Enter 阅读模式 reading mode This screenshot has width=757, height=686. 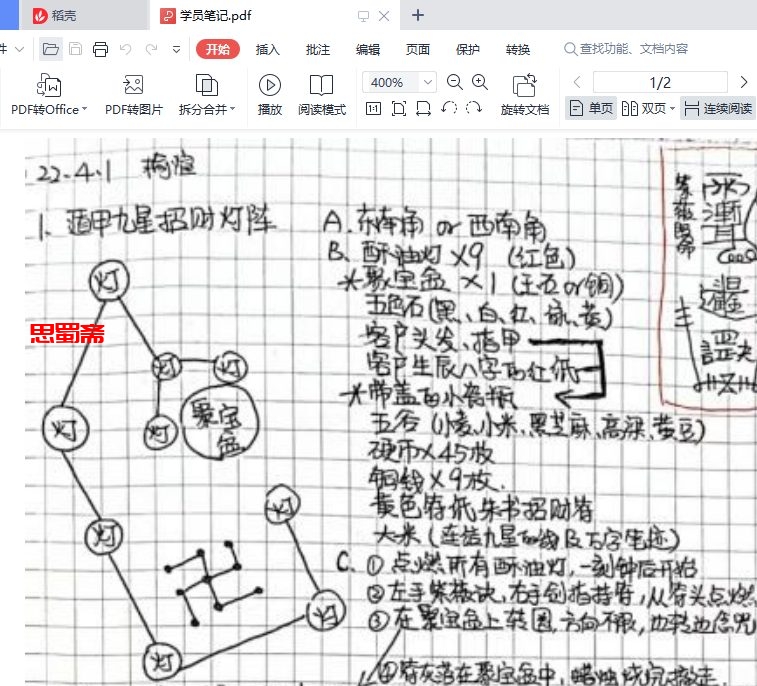pyautogui.click(x=321, y=85)
